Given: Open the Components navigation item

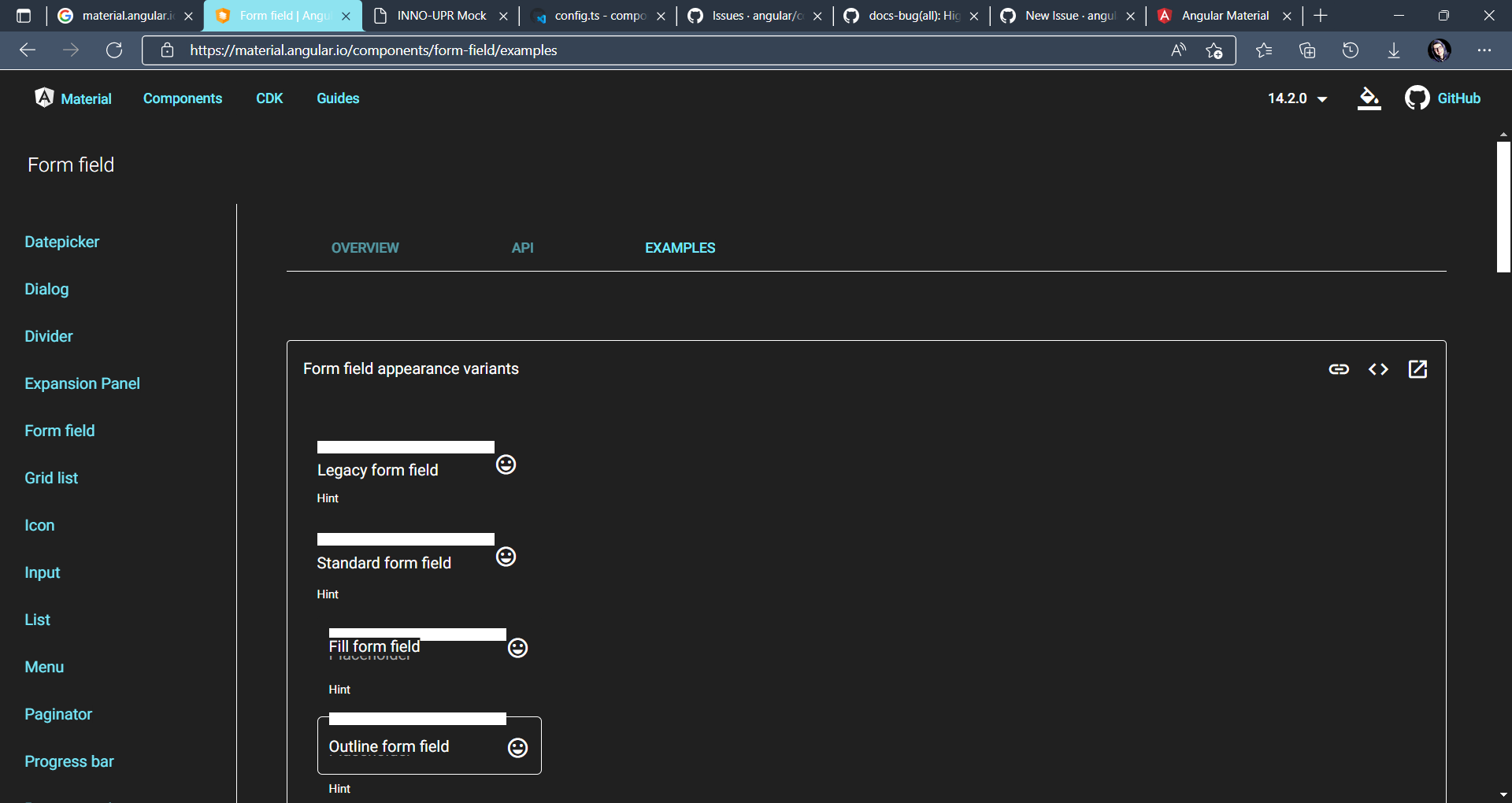Looking at the screenshot, I should coord(182,98).
